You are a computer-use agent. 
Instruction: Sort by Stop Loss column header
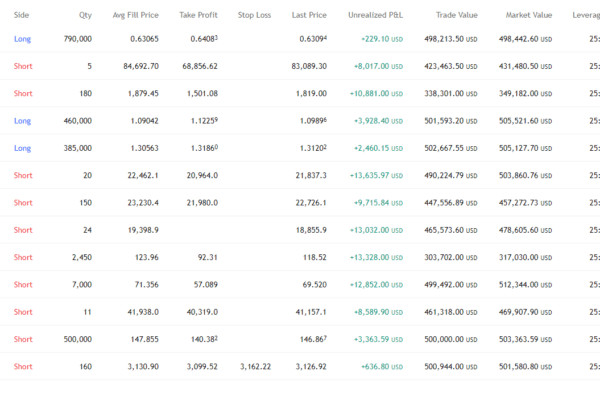[254, 15]
